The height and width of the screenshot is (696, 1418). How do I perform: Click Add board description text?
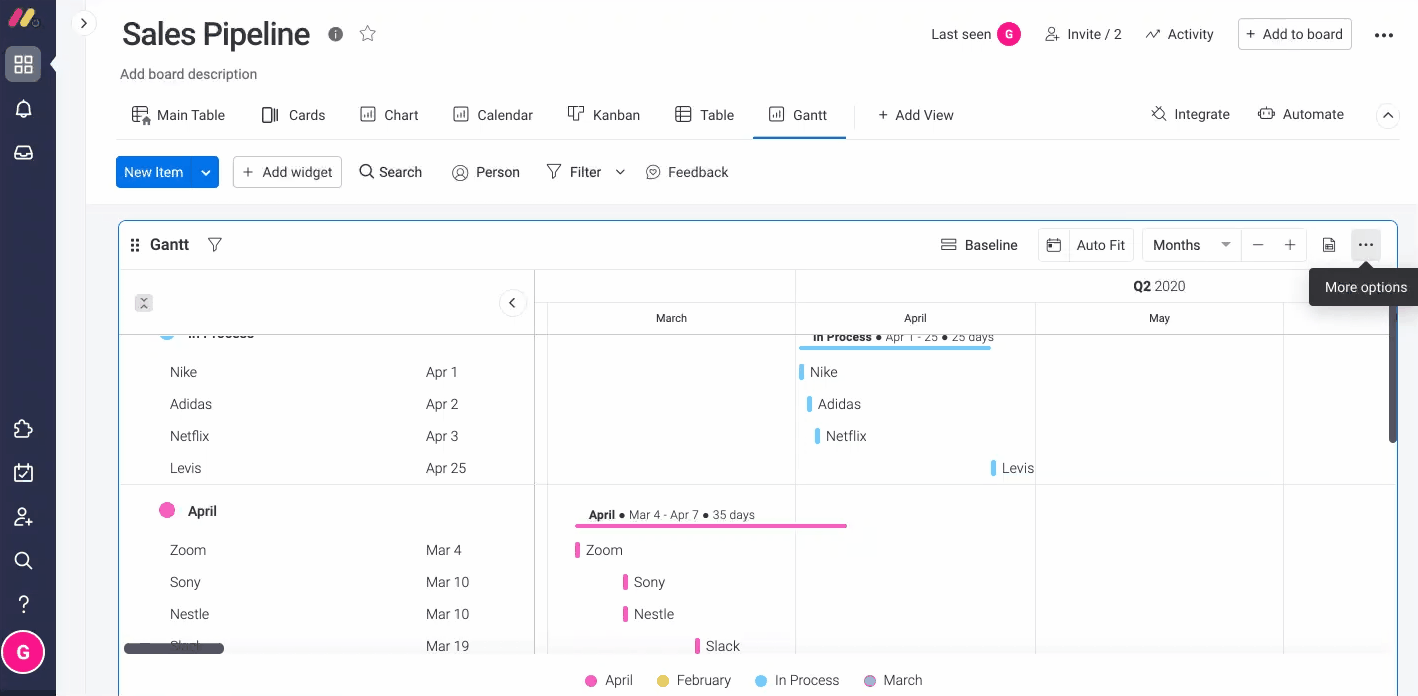[188, 74]
